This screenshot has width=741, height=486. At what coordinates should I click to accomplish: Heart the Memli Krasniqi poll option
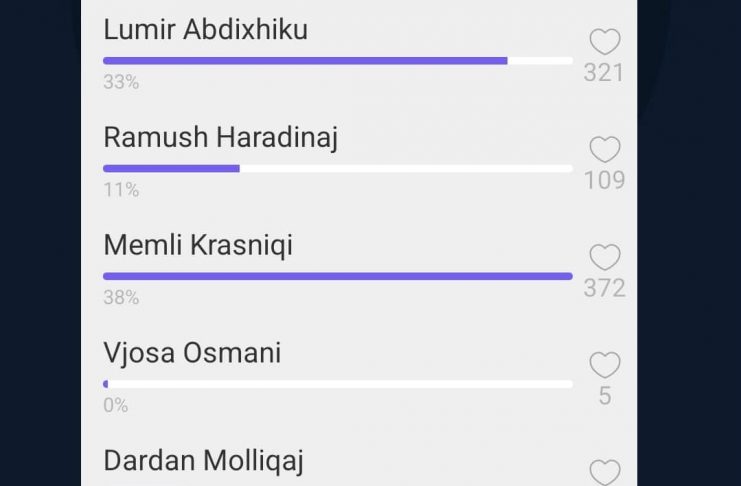pyautogui.click(x=604, y=257)
